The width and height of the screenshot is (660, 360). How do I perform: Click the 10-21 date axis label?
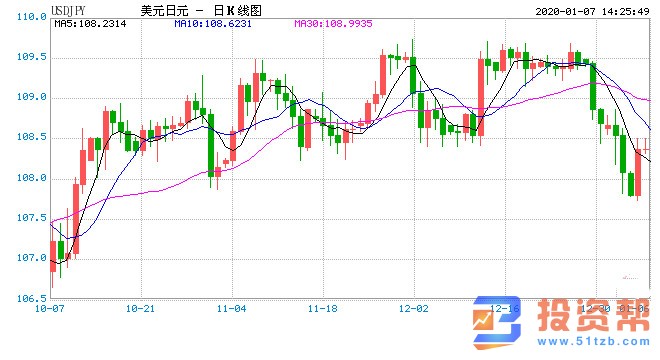point(141,309)
